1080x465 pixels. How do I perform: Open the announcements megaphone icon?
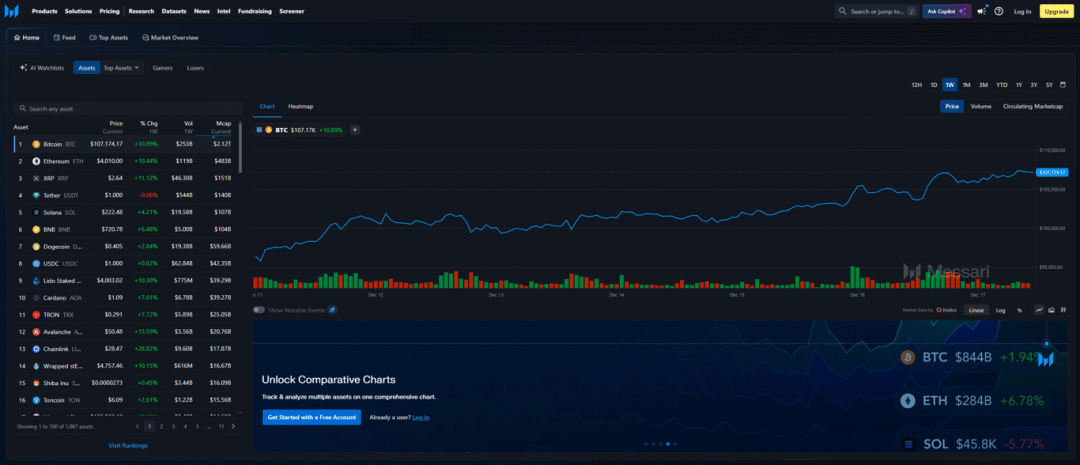click(x=982, y=11)
